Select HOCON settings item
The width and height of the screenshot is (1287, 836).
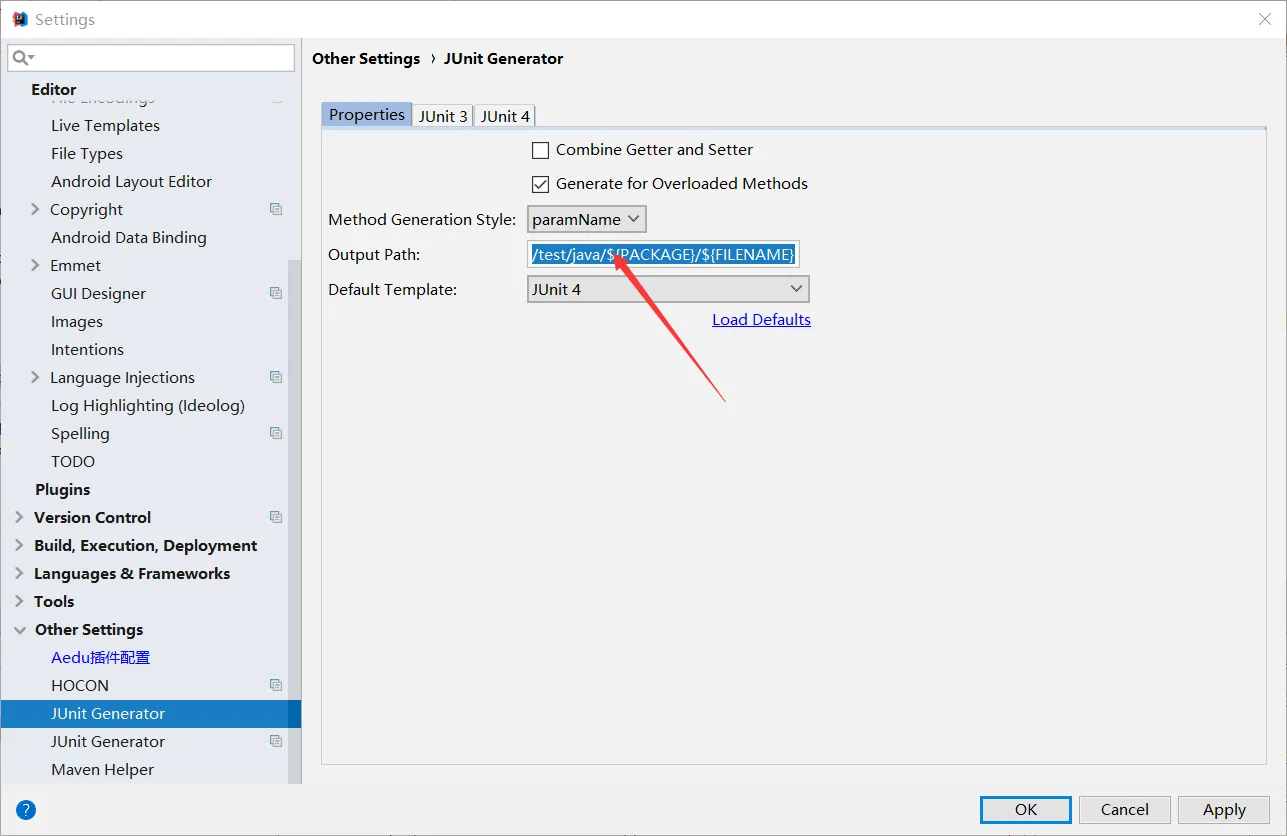[x=80, y=685]
